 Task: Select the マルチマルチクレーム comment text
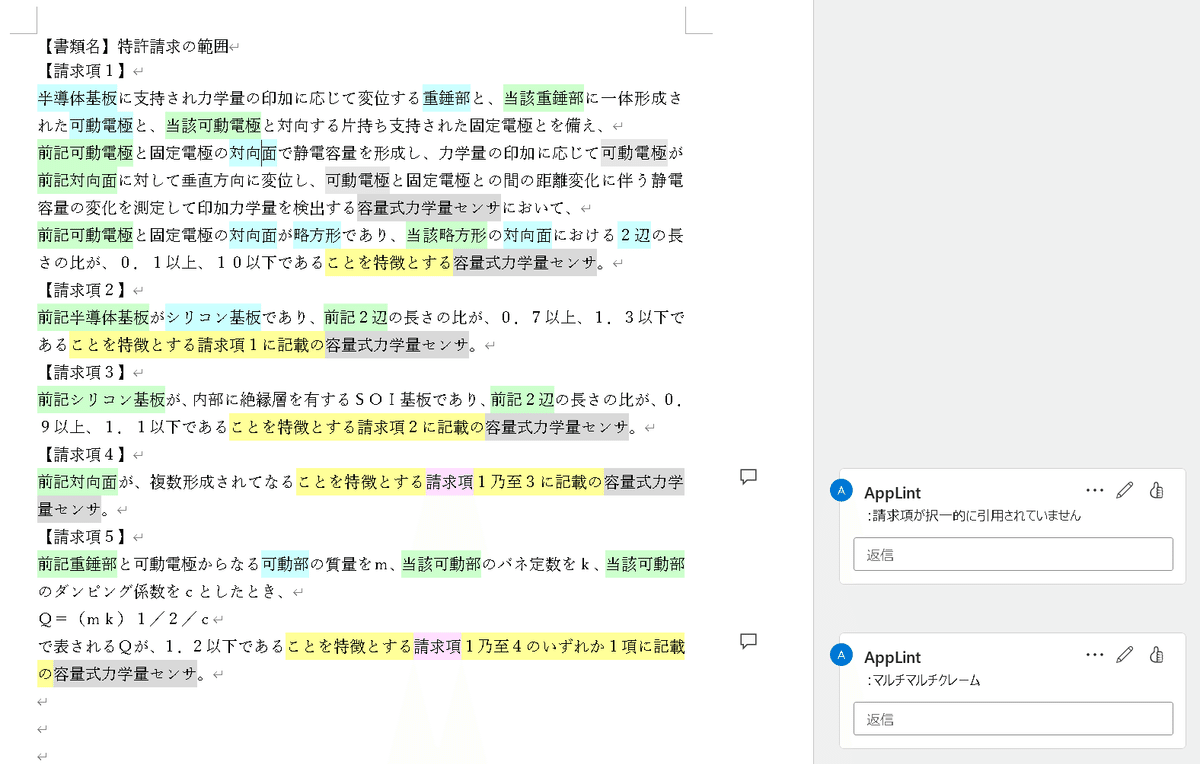pos(923,681)
